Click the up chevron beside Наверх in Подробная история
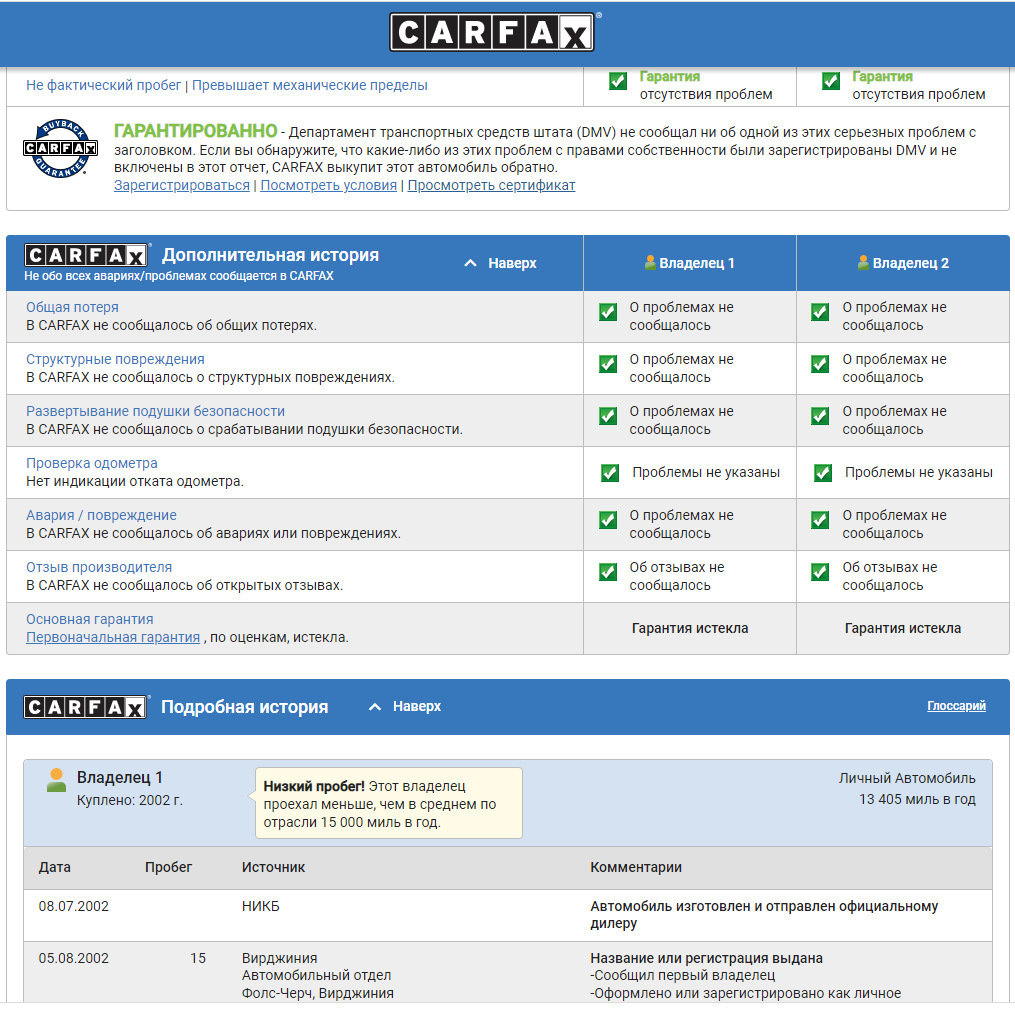The height and width of the screenshot is (1009, 1015). click(375, 707)
